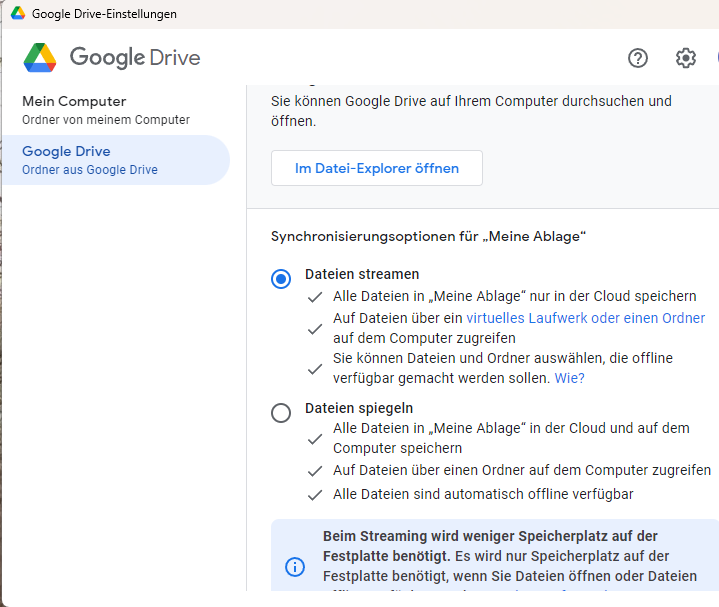Click checkmark beside "Alle Dateien sind automatisch offline verfügbar"
Viewport: 719px width, 607px height.
tap(315, 495)
